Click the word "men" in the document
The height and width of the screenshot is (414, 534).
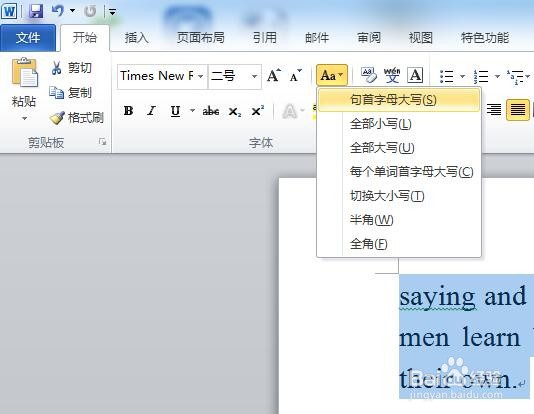[x=424, y=339]
